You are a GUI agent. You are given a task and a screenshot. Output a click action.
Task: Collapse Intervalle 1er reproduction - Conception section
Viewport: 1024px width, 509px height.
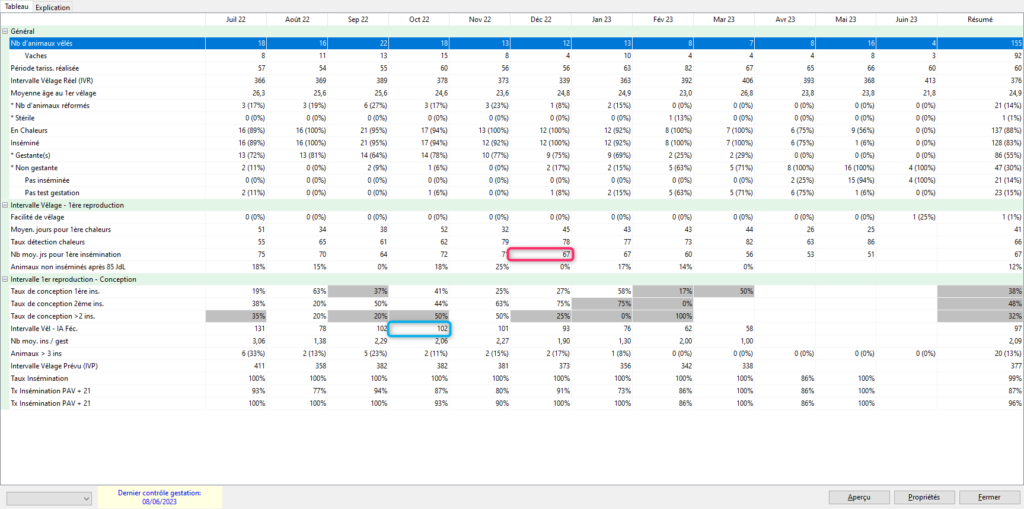tap(5, 279)
